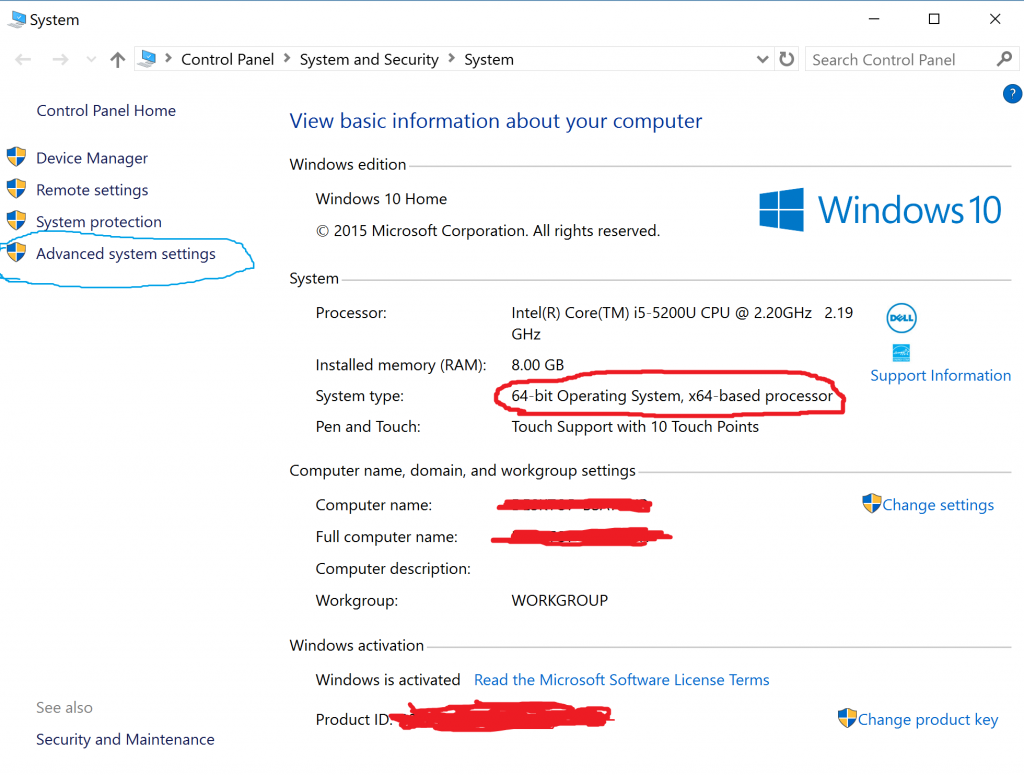This screenshot has width=1024, height=775.
Task: Click the shield icon beside Advanced system settings
Action: pos(16,252)
